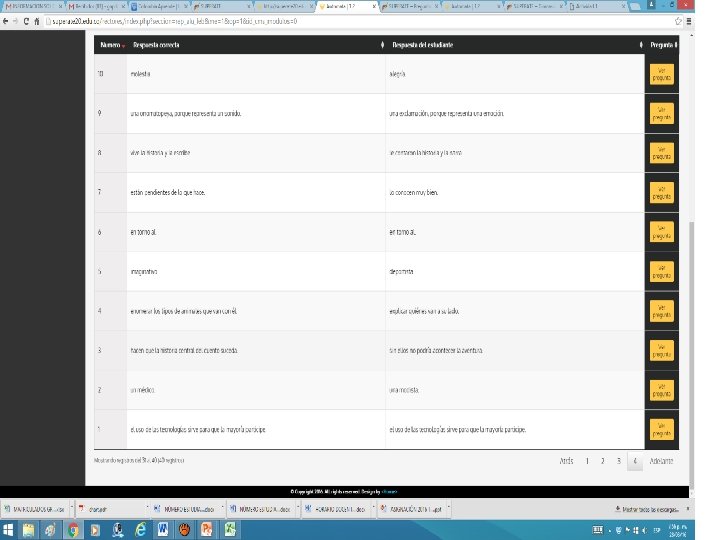720x540 pixels.
Task: Open the Windows Start button
Action: [8, 530]
